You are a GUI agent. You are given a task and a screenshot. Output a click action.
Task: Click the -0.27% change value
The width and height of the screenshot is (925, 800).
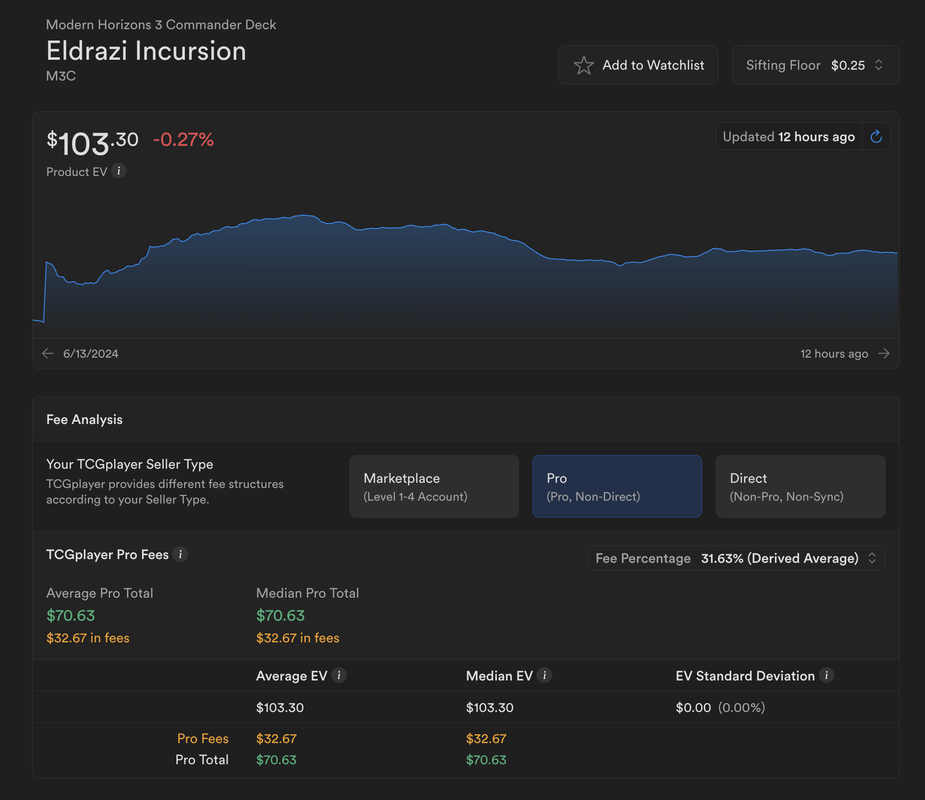point(183,140)
